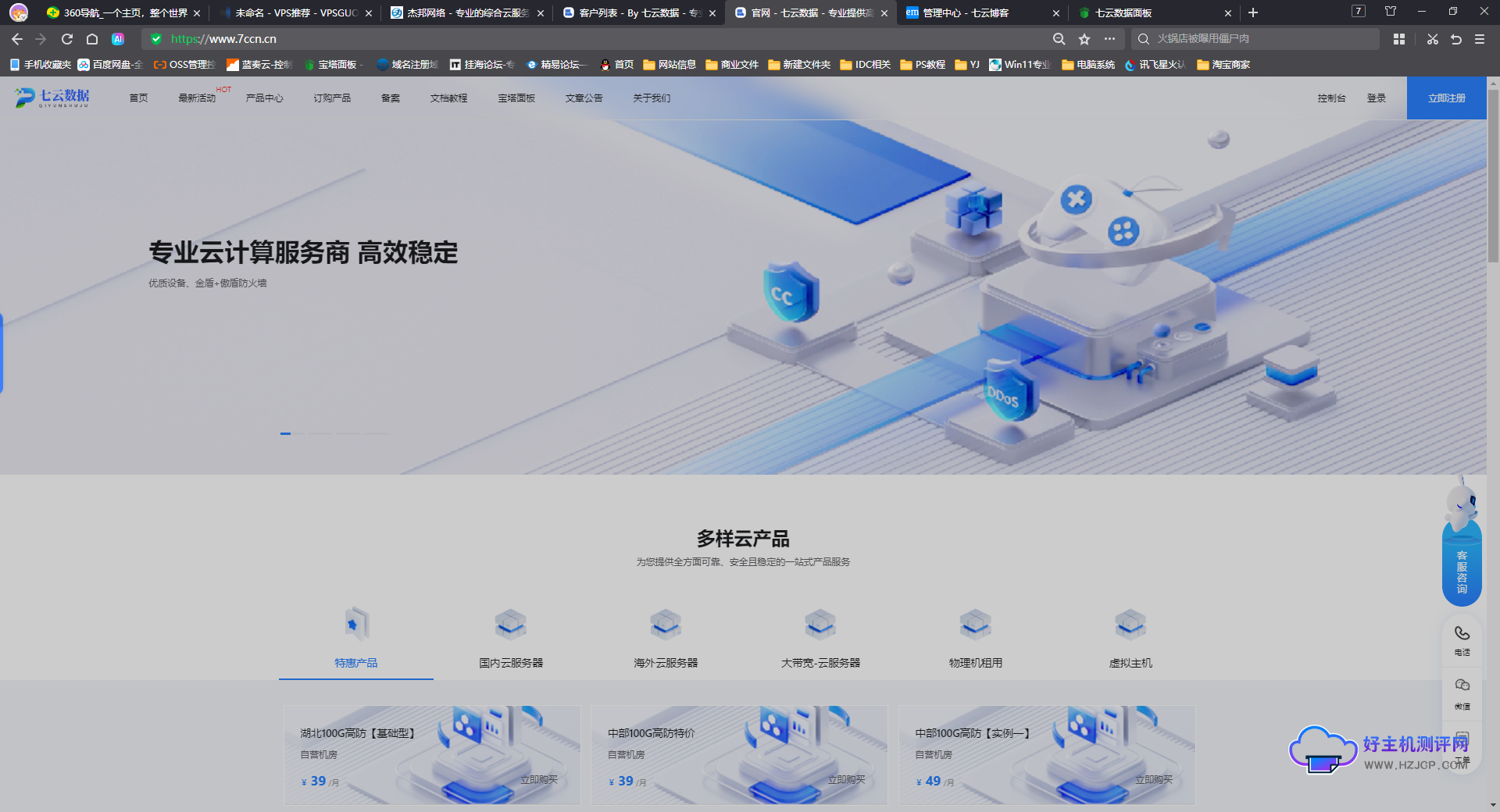The height and width of the screenshot is (812, 1500).
Task: Click the WeChat icon in right sidebar
Action: point(1462,686)
